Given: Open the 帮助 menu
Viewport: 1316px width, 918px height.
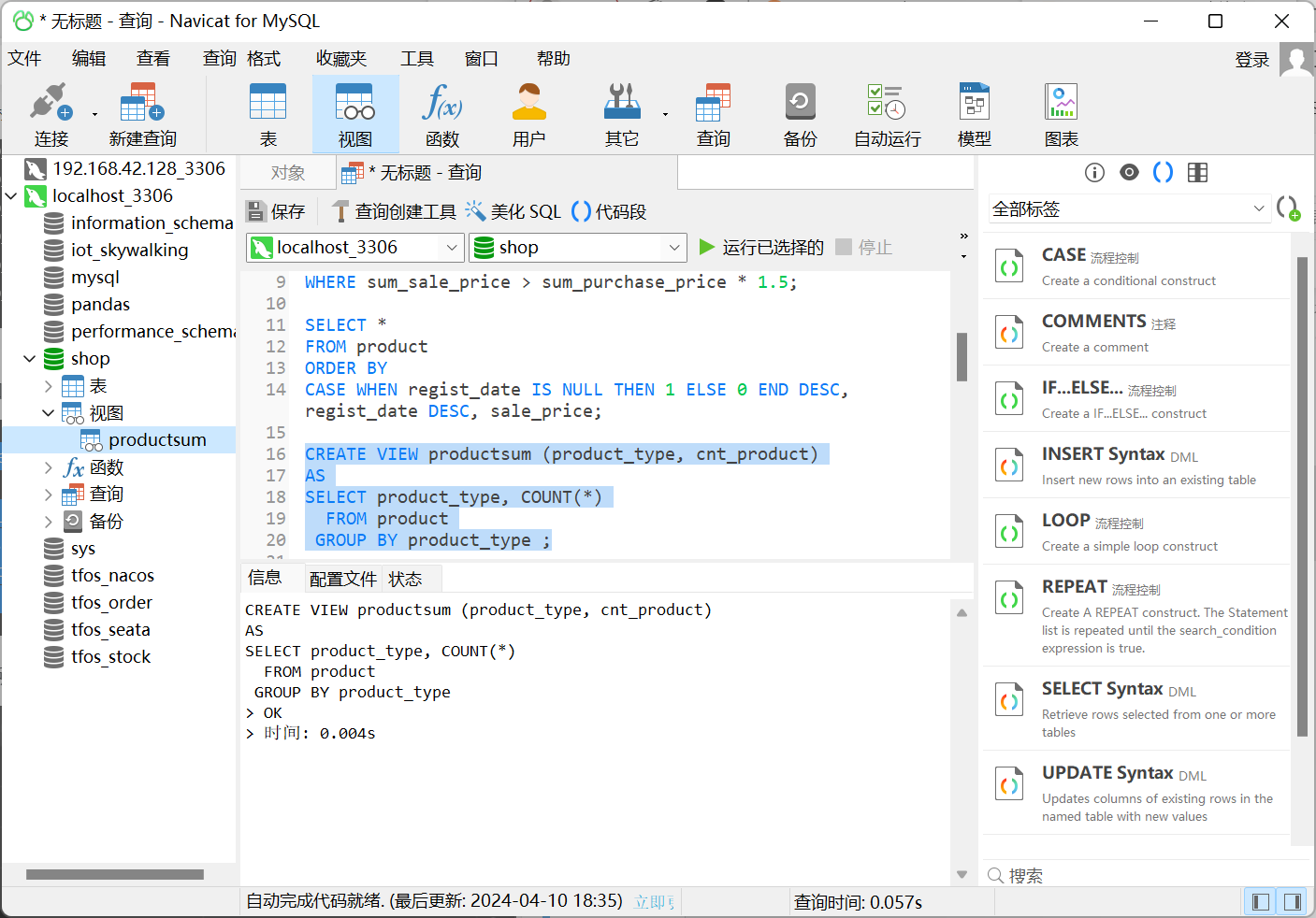Looking at the screenshot, I should point(554,58).
